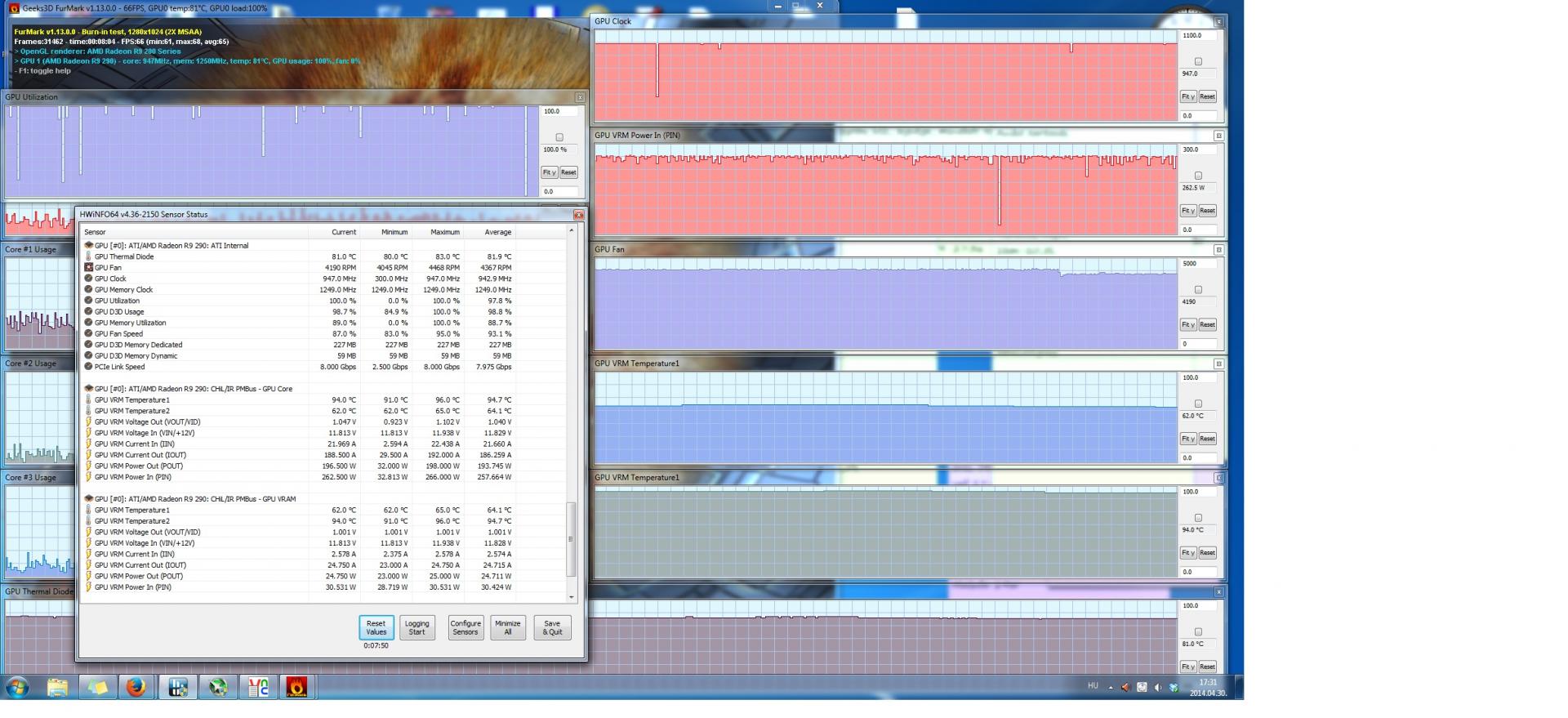The image size is (1568, 718).
Task: Click Save & Quit button
Action: point(552,627)
